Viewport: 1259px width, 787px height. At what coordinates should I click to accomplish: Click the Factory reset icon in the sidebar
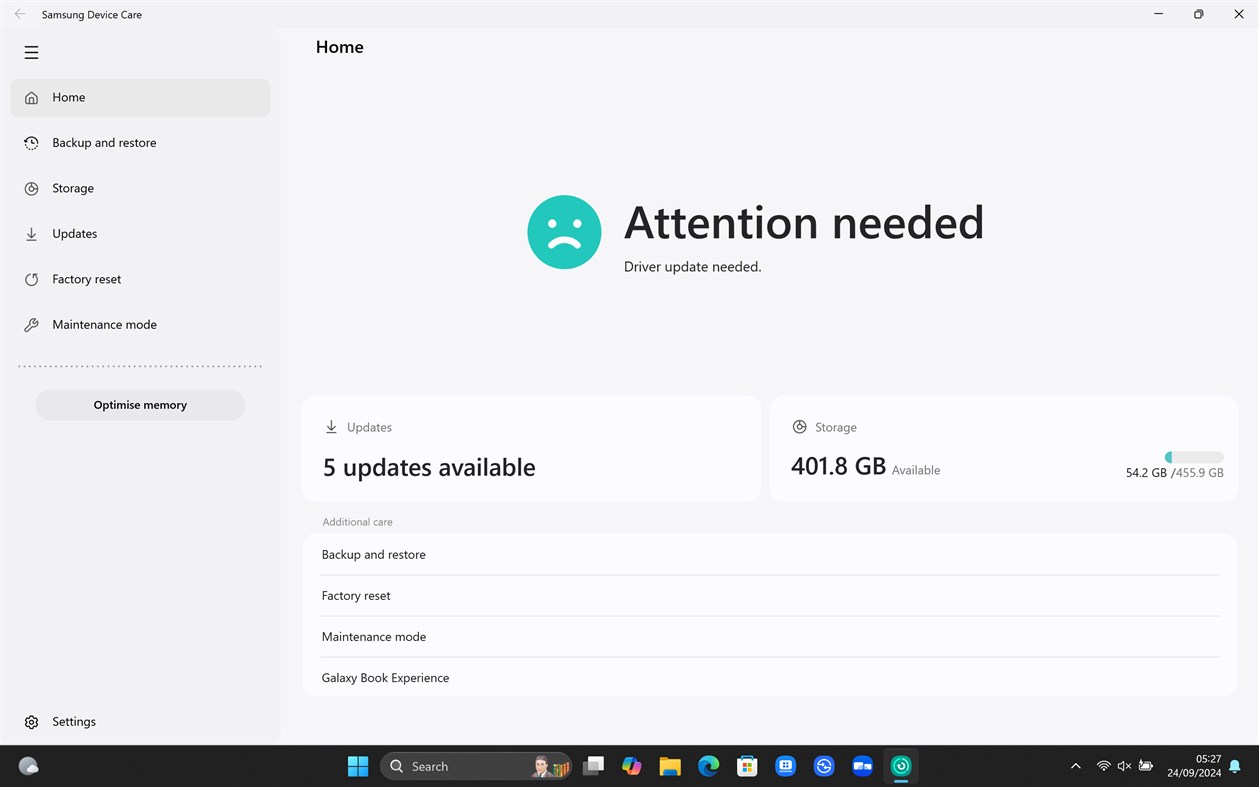coord(31,279)
